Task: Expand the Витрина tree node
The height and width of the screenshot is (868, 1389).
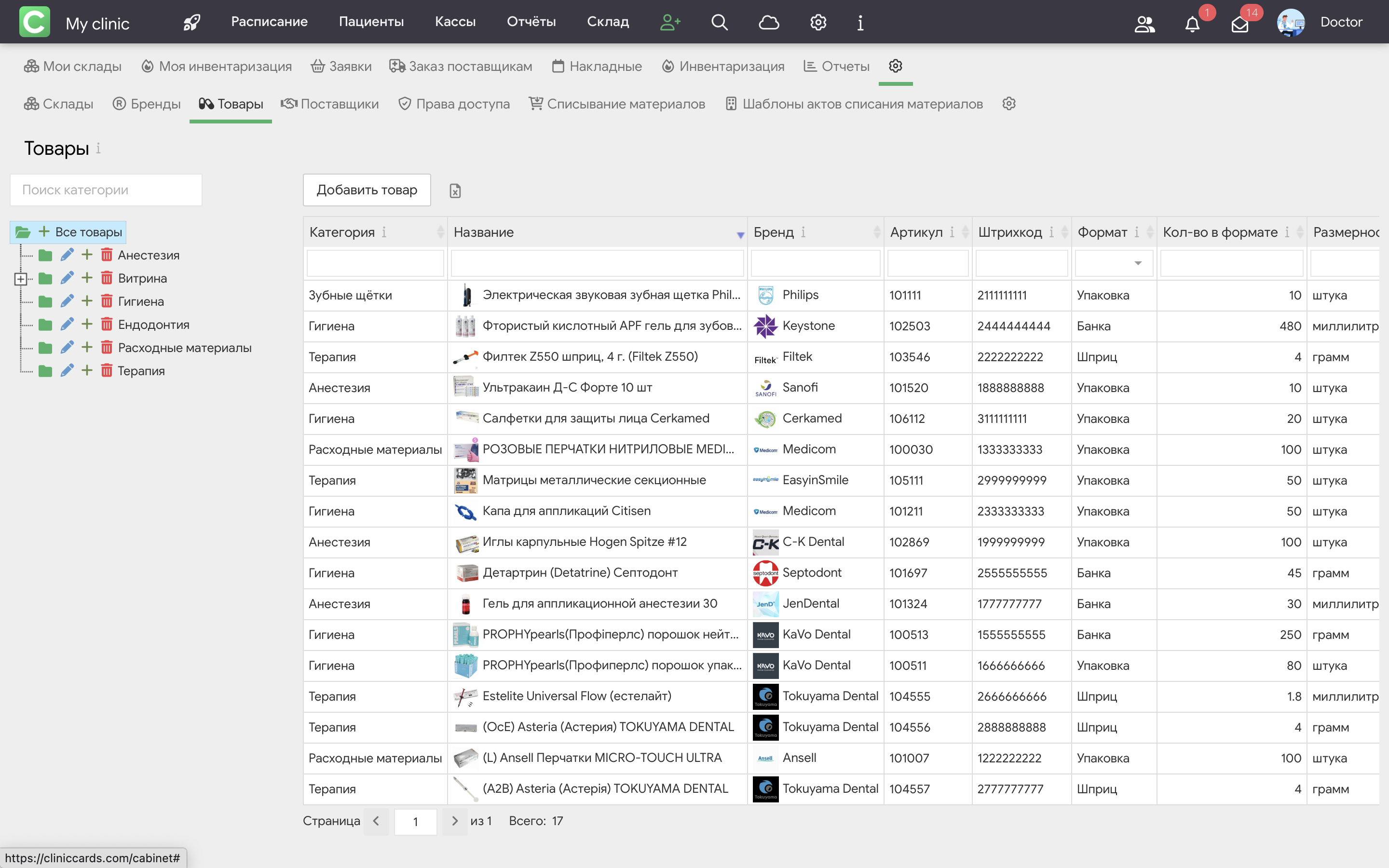Action: (21, 279)
